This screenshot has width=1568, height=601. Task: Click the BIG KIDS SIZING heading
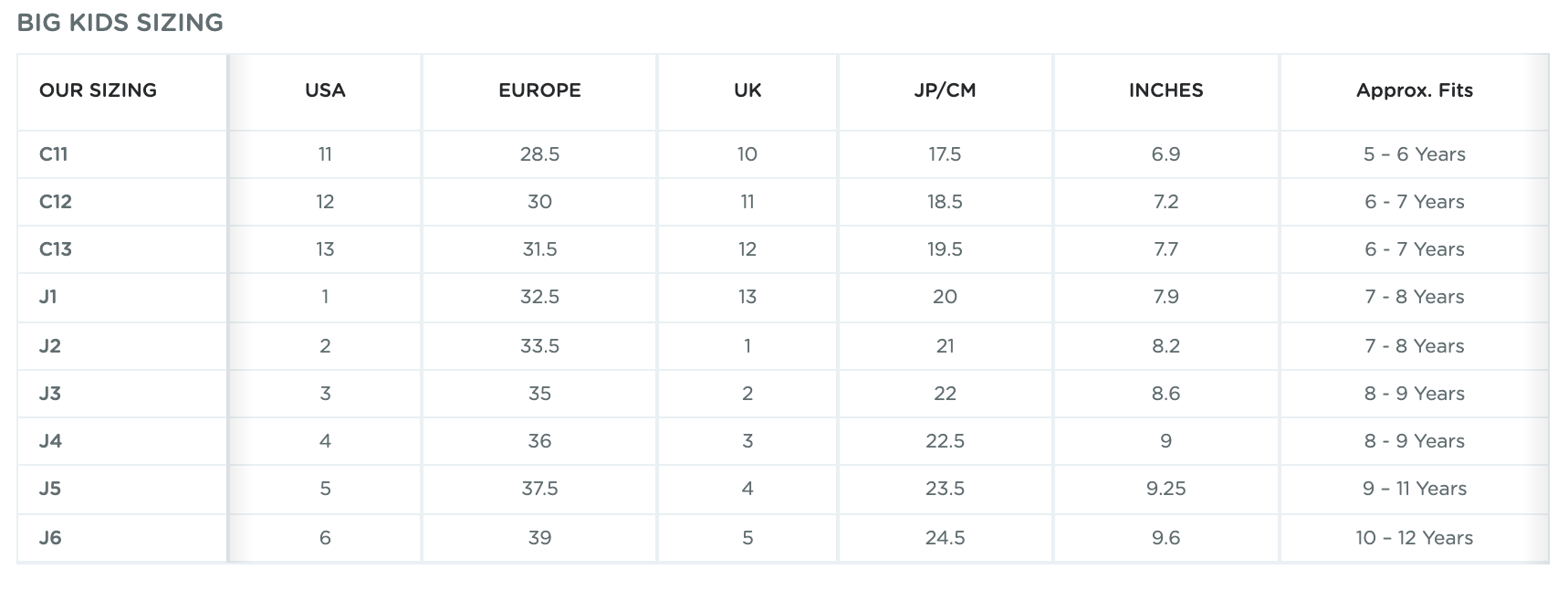[120, 23]
